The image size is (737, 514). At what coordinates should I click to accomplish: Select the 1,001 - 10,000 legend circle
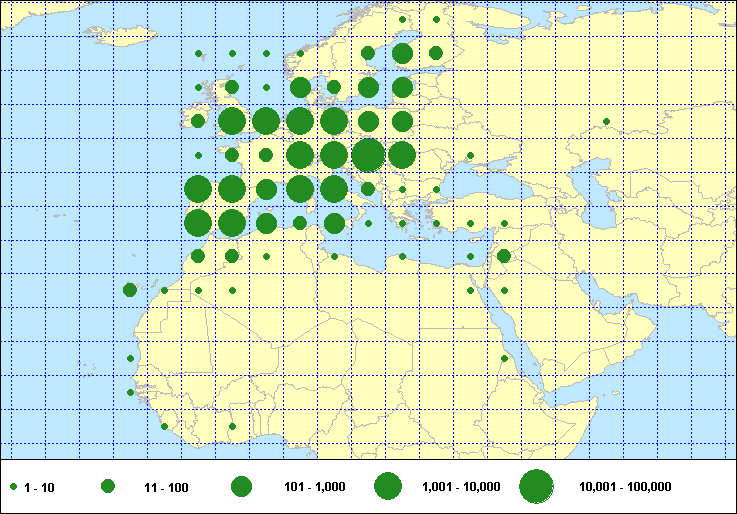point(388,486)
